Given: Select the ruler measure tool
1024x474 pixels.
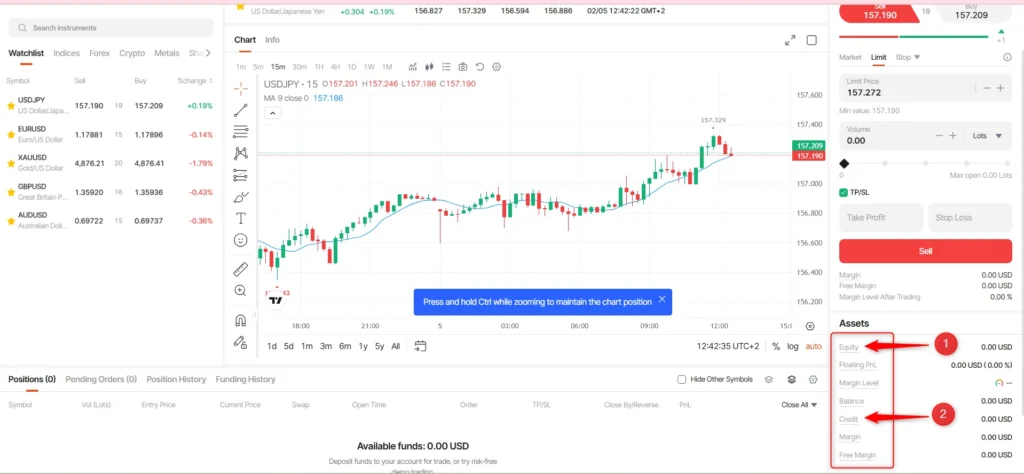Looking at the screenshot, I should [240, 269].
